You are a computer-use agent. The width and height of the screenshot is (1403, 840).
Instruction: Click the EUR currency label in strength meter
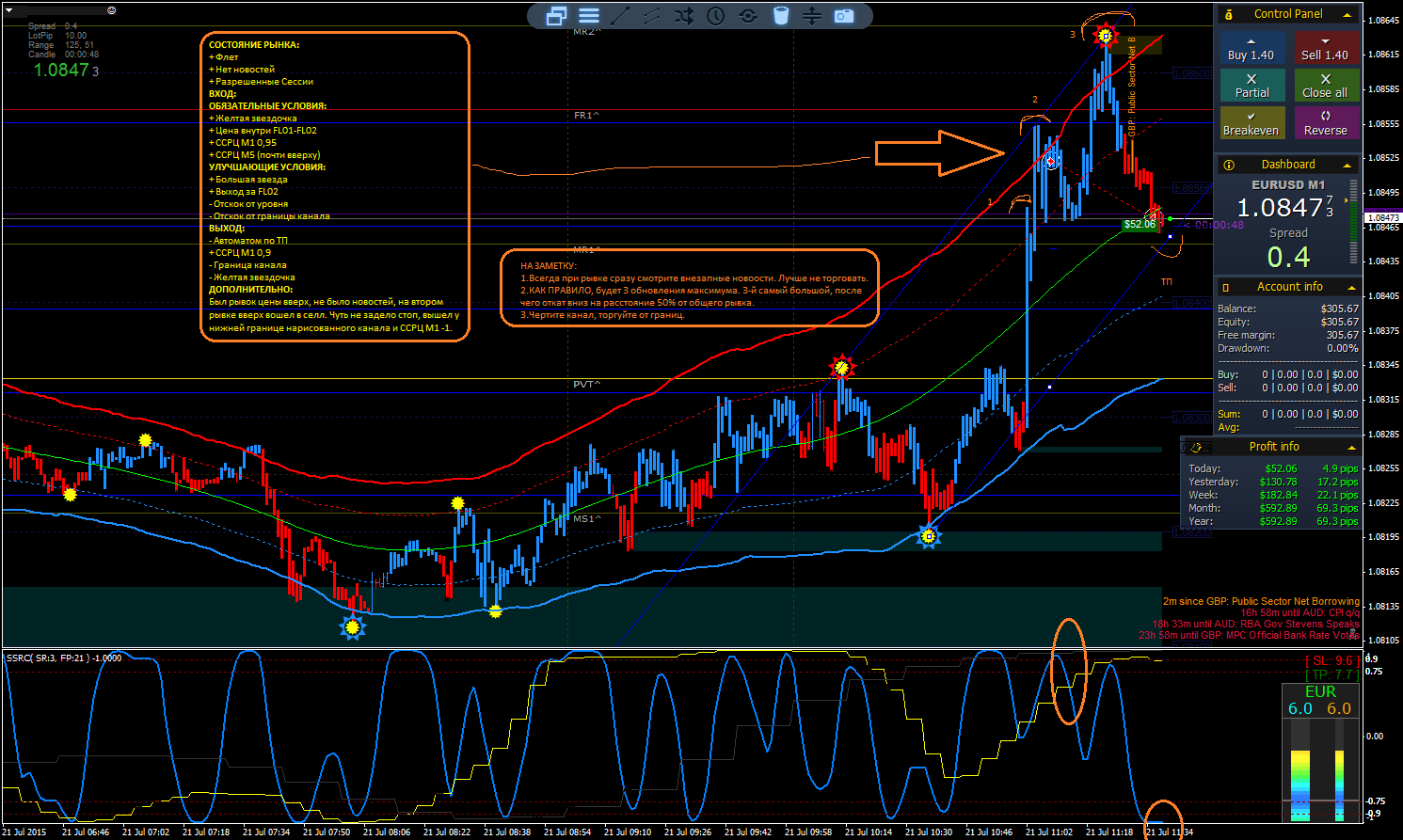pyautogui.click(x=1320, y=691)
